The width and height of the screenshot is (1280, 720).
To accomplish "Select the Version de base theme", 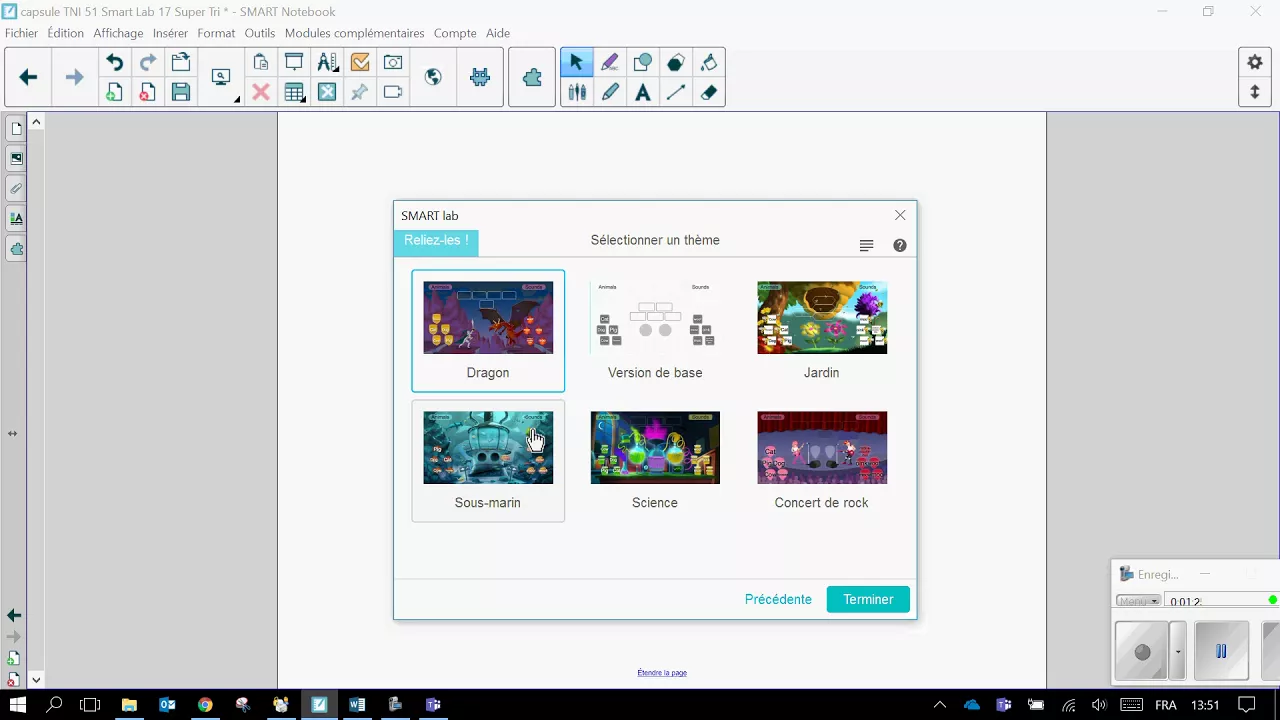I will point(655,331).
